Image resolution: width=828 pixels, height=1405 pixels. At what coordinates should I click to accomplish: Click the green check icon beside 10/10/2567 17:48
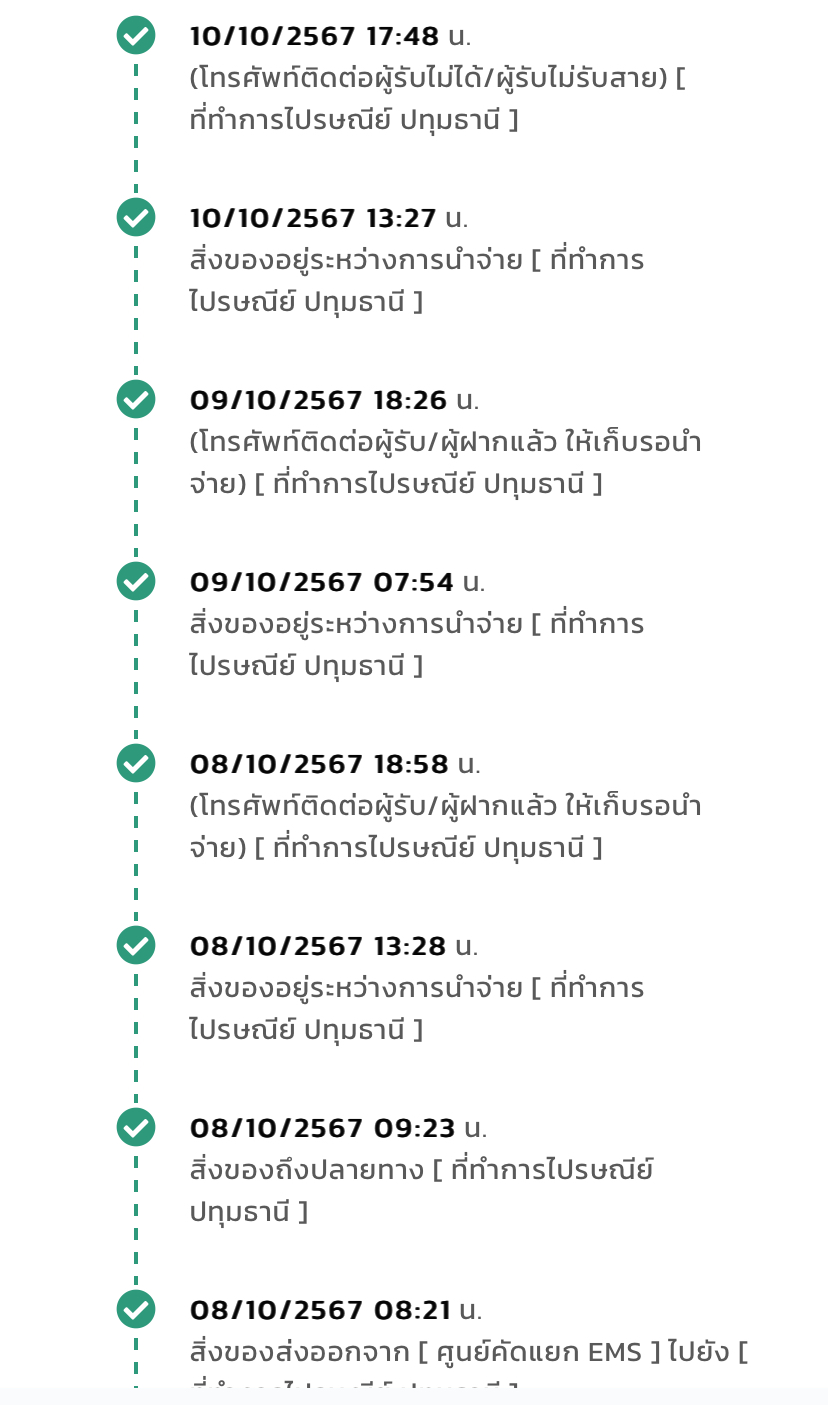click(136, 36)
